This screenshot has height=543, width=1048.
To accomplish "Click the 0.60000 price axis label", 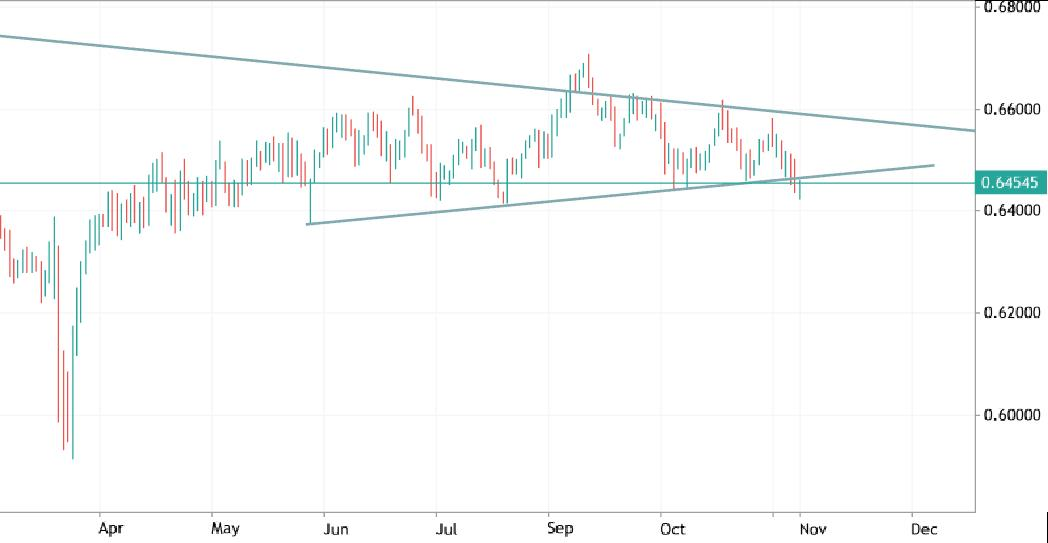I will 1010,415.
